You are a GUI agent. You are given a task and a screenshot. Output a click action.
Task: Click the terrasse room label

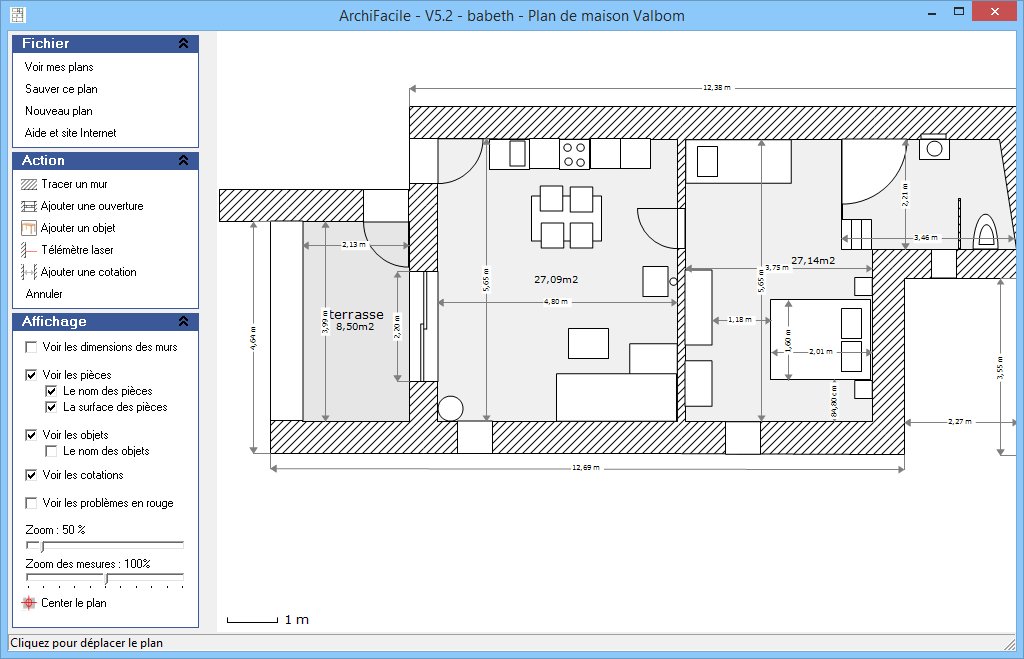(357, 314)
